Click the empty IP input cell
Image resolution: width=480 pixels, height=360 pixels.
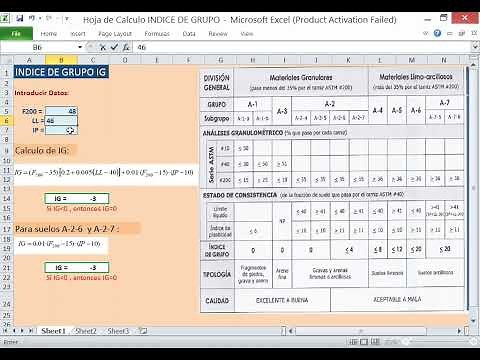[61, 130]
